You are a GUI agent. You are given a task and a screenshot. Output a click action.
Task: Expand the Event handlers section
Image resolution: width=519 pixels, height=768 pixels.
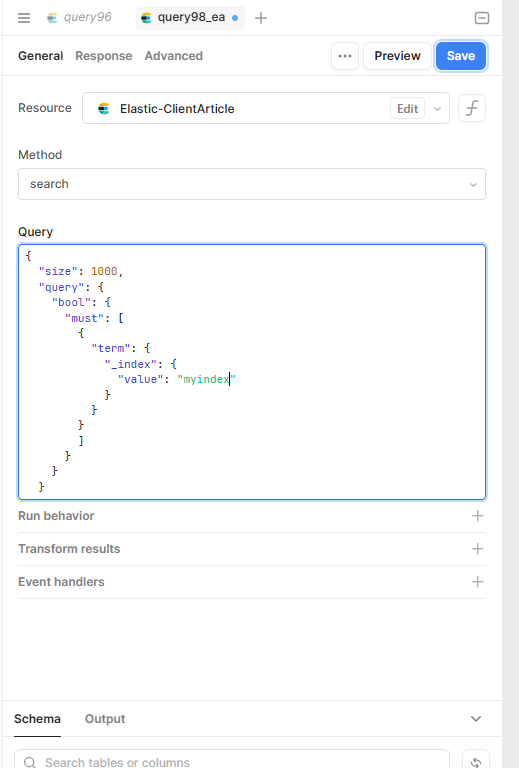252,581
